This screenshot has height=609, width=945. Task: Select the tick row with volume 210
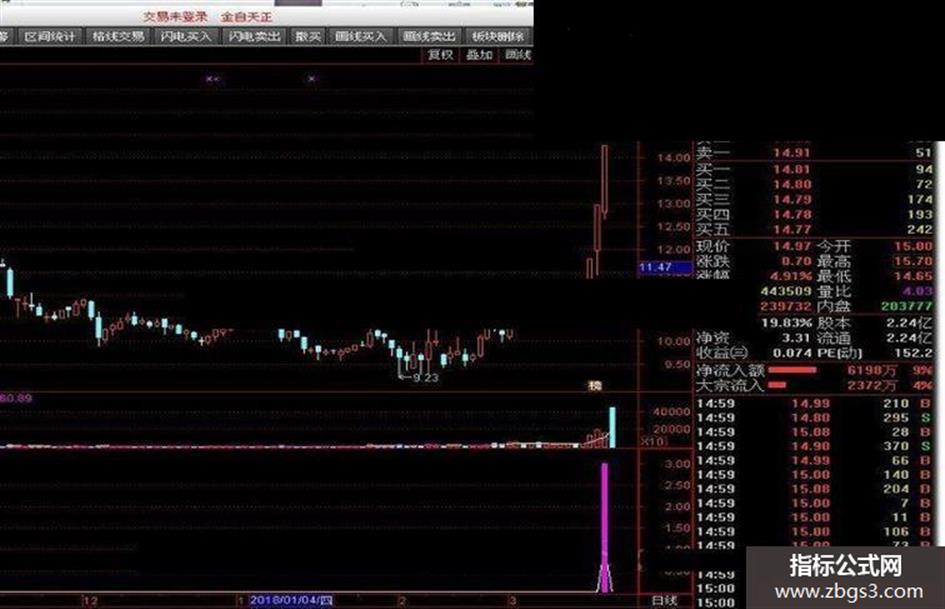[814, 403]
